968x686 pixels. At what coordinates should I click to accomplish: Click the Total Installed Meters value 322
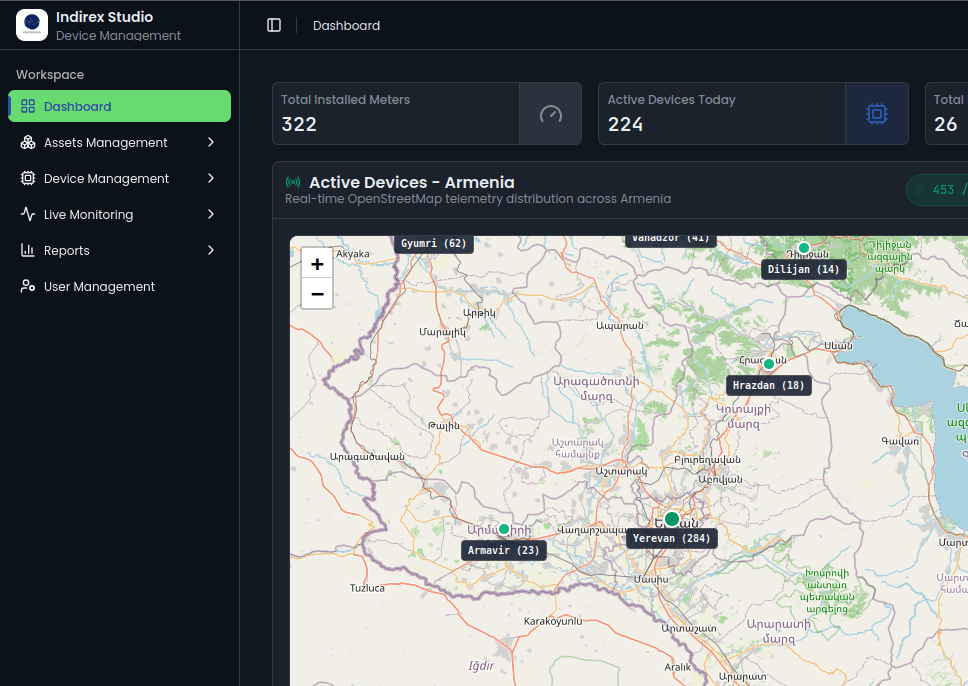coord(299,125)
